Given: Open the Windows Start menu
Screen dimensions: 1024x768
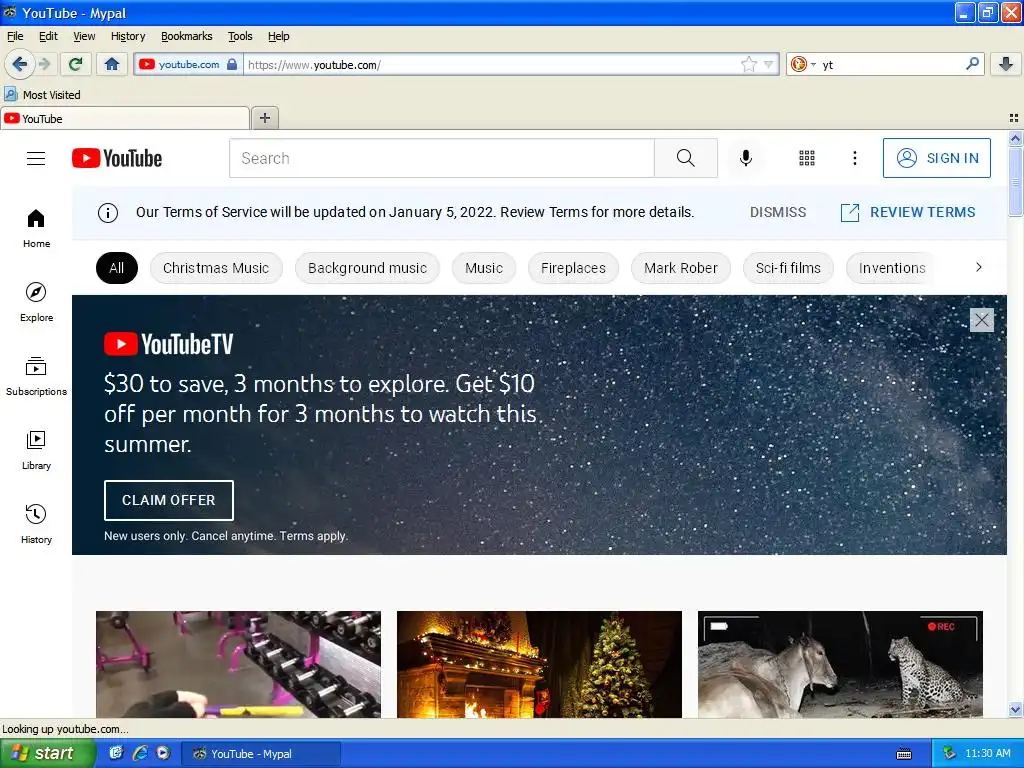Looking at the screenshot, I should coord(48,754).
